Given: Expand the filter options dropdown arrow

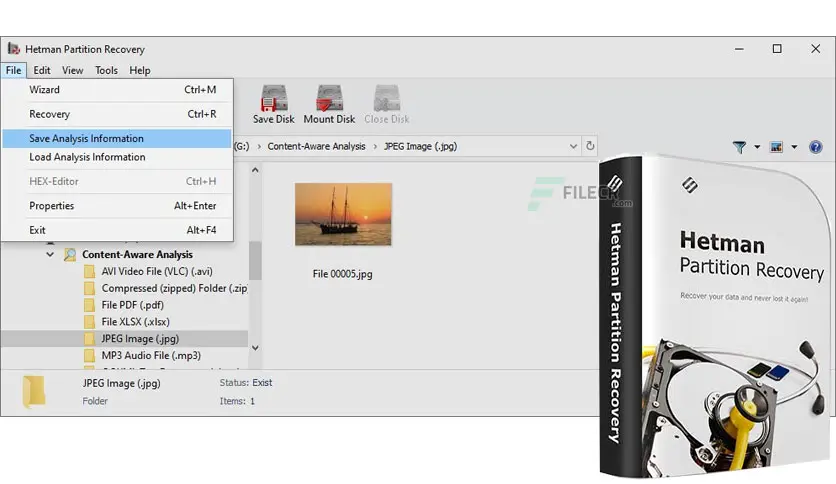Looking at the screenshot, I should coord(757,147).
